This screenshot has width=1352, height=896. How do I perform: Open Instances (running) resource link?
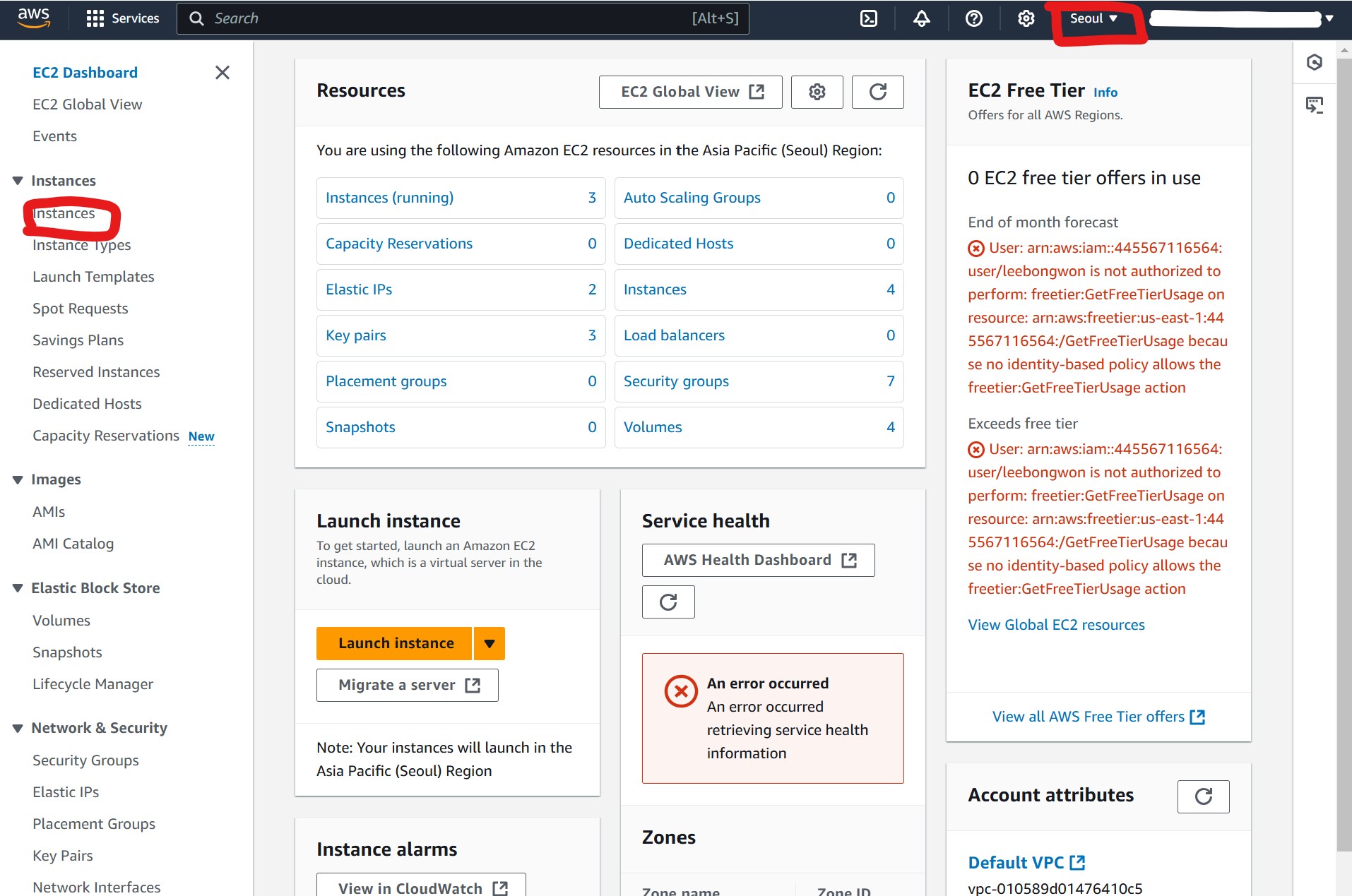click(x=389, y=198)
